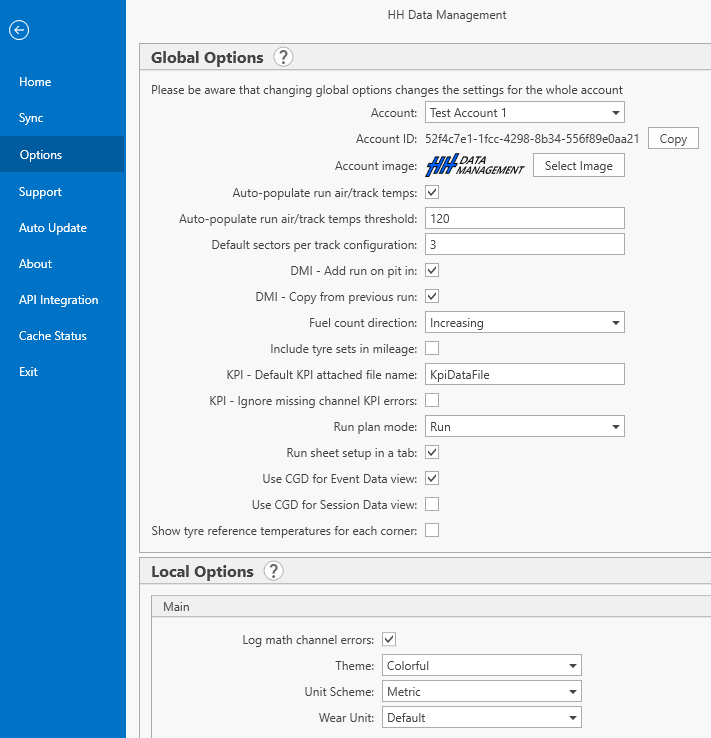
Task: Open the Run plan mode dropdown
Action: tap(524, 427)
